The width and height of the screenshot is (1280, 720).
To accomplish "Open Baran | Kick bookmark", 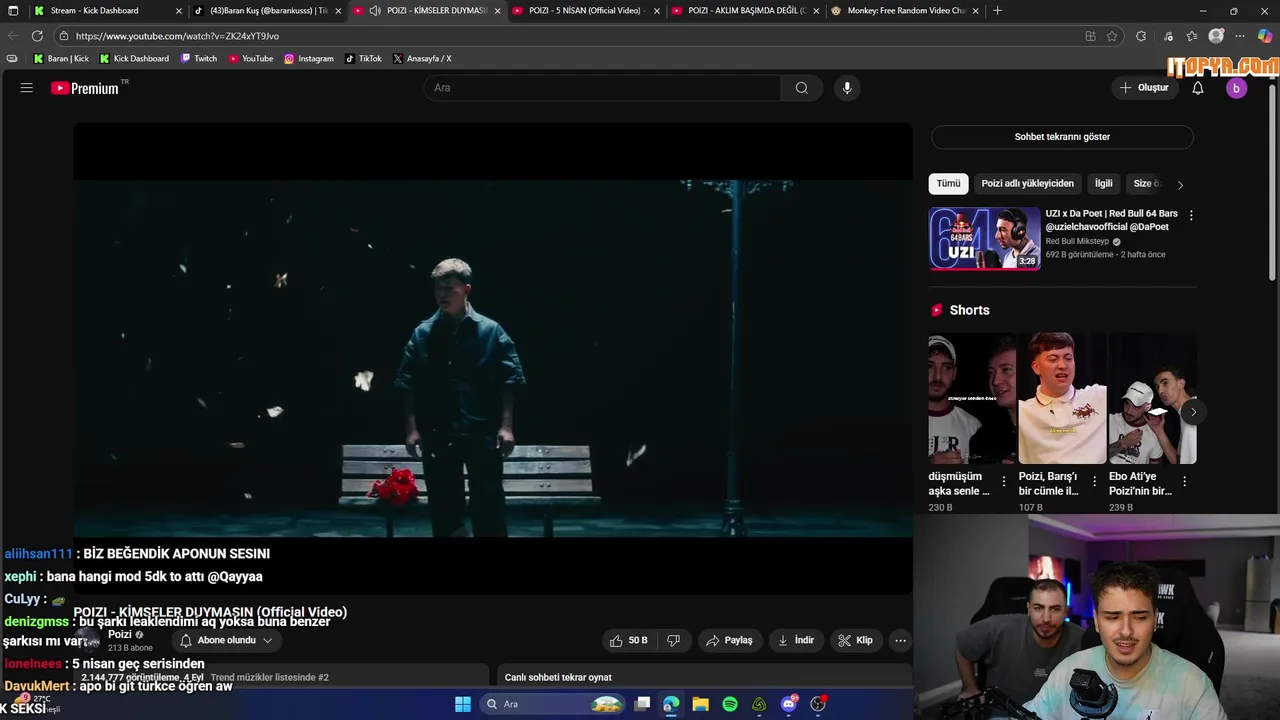I will coord(61,59).
